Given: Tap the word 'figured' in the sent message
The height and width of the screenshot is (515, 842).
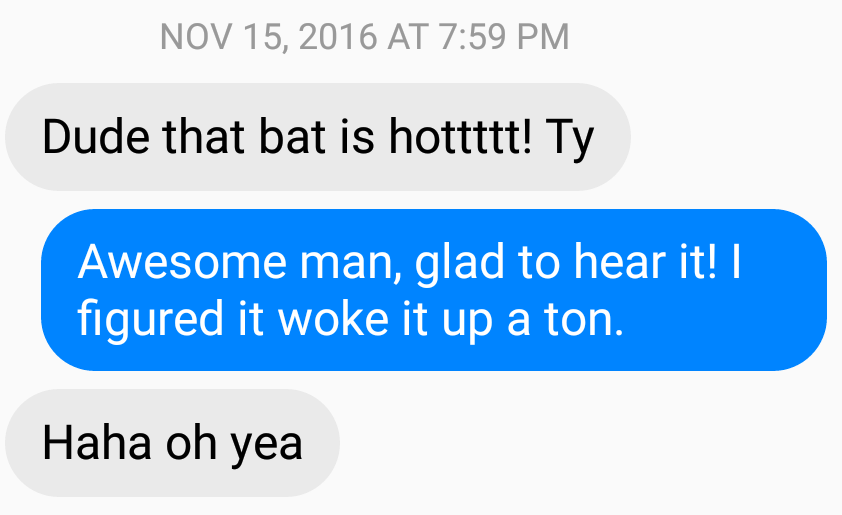Looking at the screenshot, I should click(150, 320).
